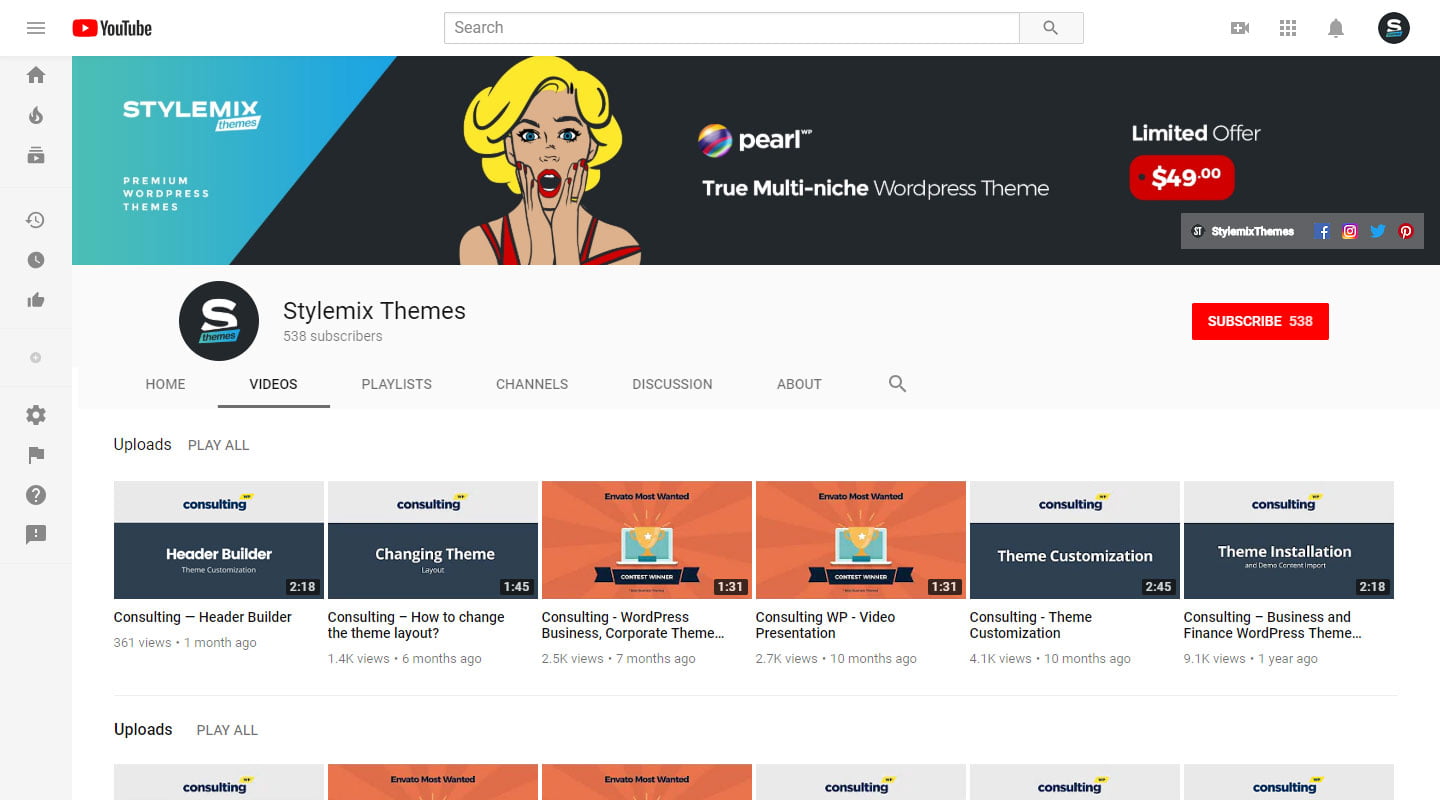Click in the Search input field

731,28
